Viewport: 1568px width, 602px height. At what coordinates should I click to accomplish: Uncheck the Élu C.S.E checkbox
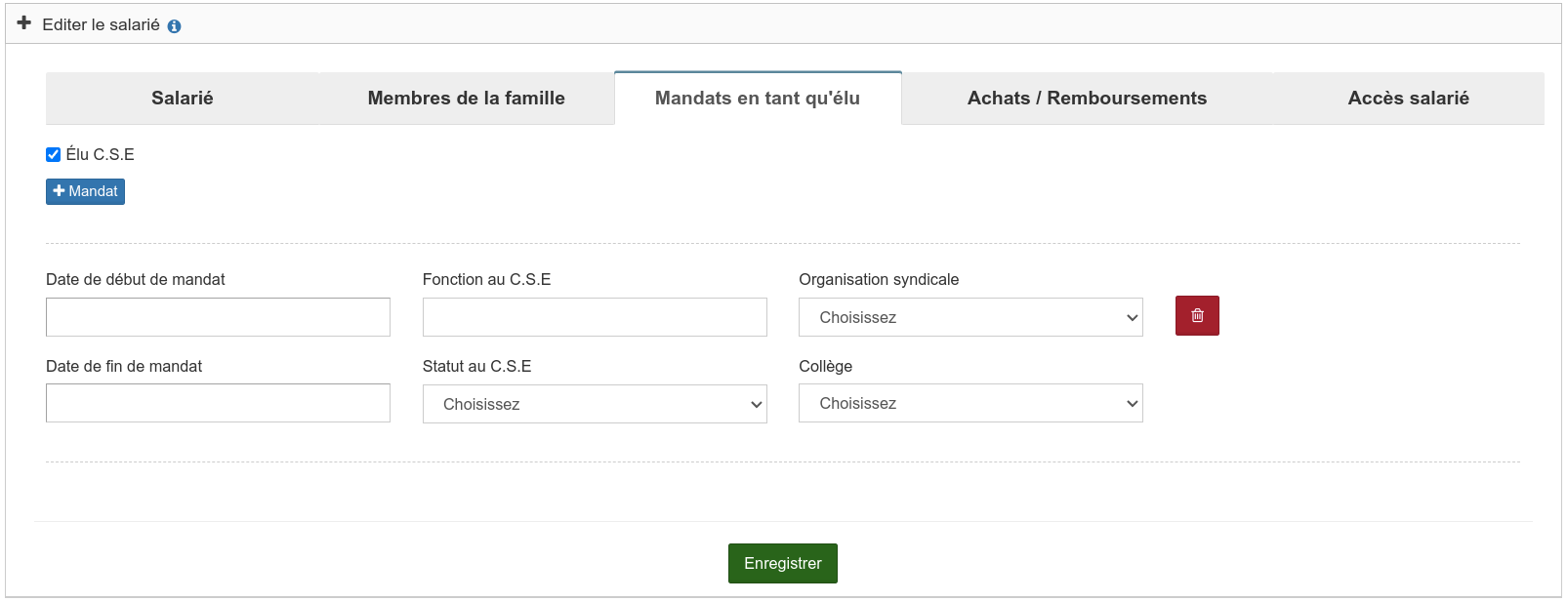tap(54, 154)
